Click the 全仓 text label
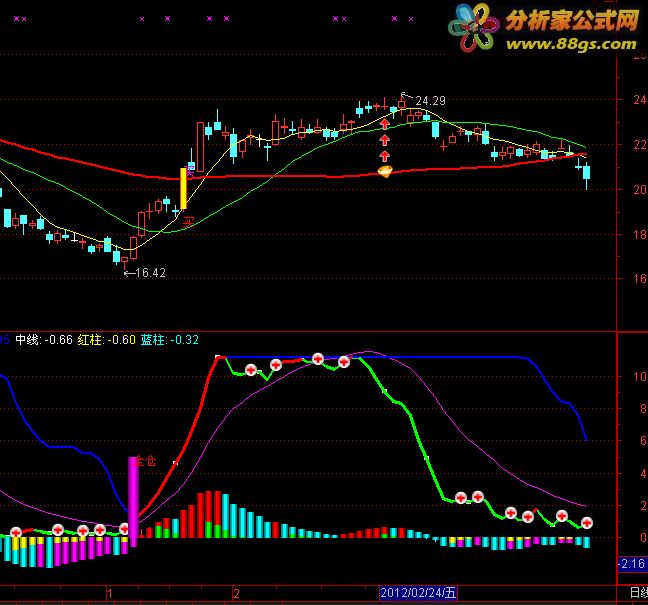The image size is (648, 605). click(145, 461)
